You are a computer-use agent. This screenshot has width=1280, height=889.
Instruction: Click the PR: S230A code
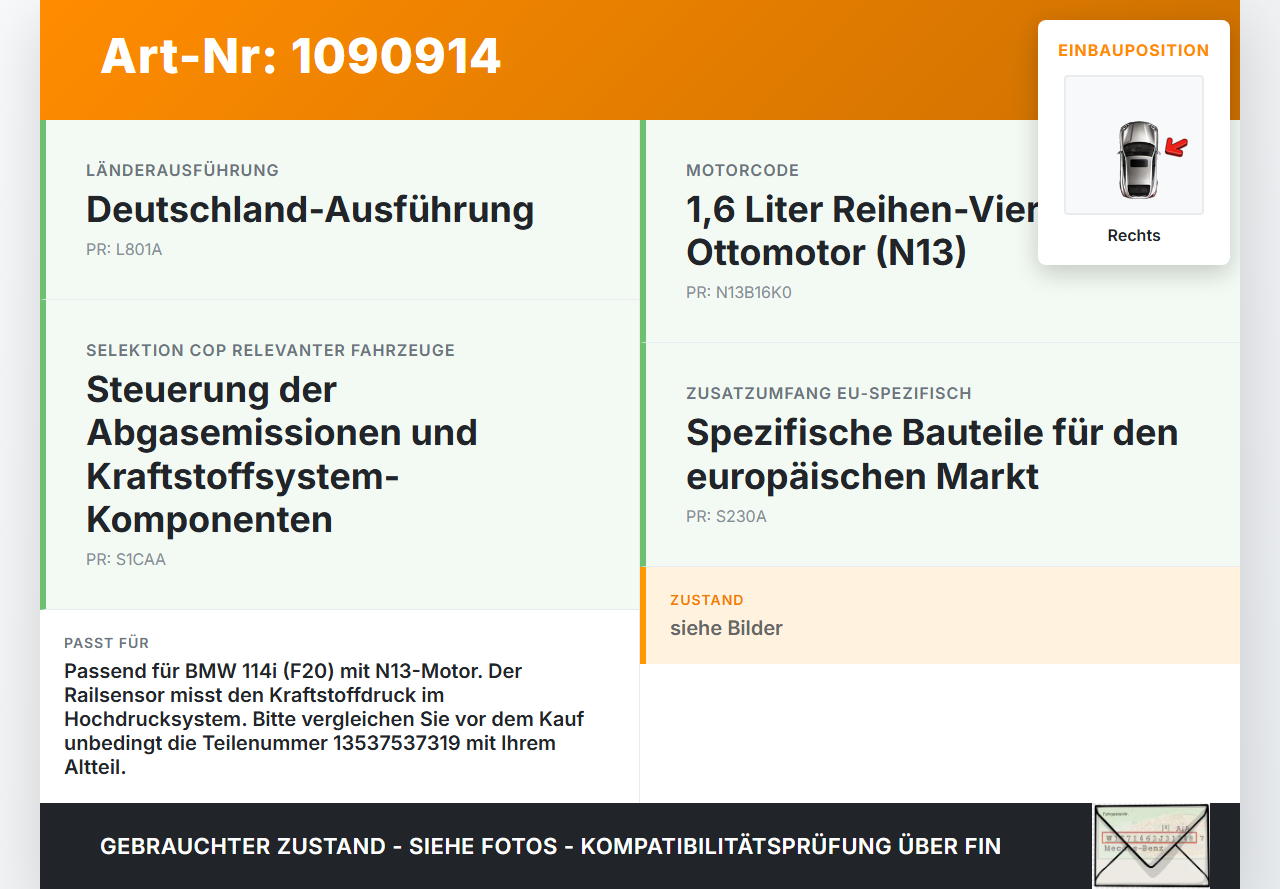pyautogui.click(x=726, y=517)
